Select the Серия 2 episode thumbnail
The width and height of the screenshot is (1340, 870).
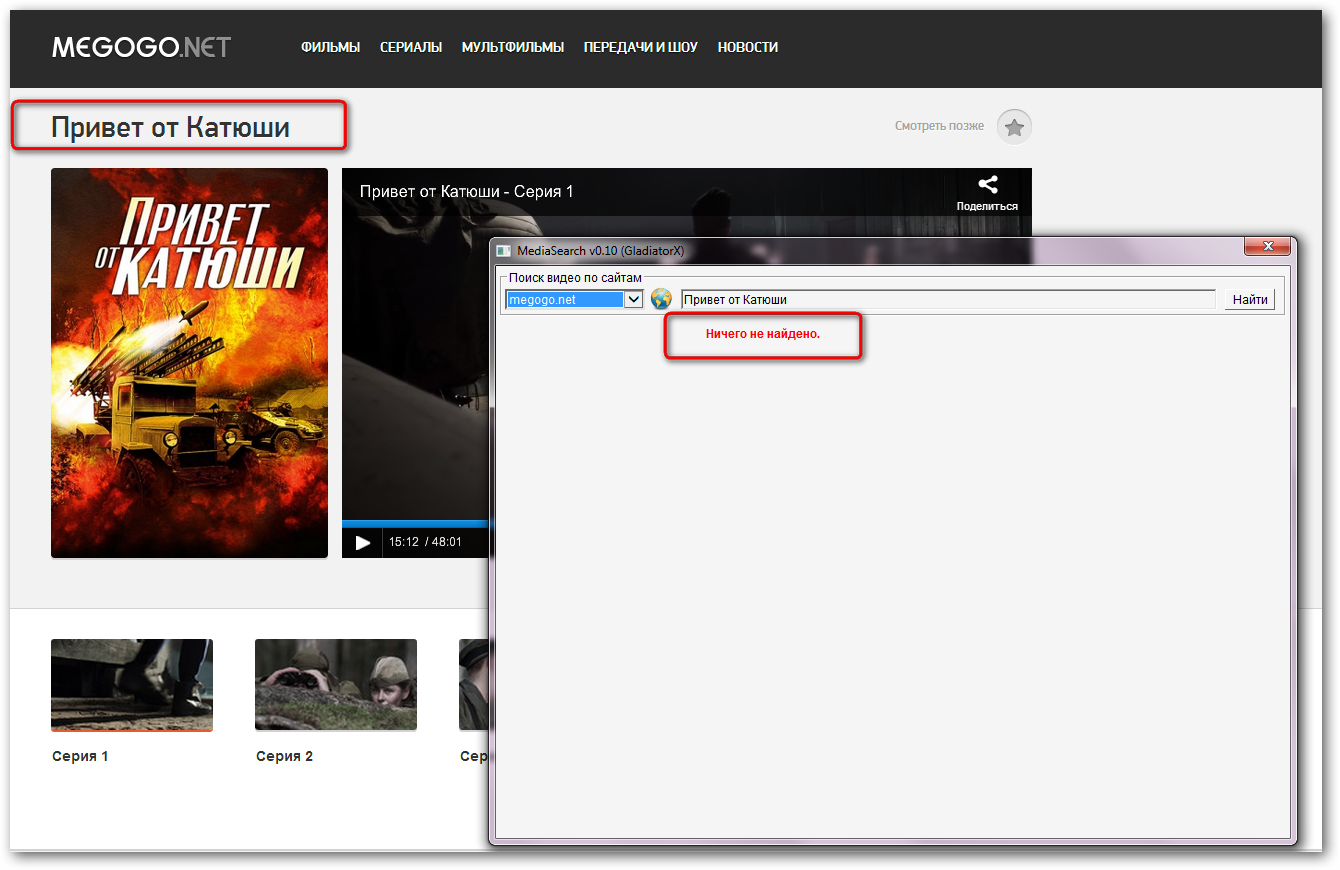point(336,685)
